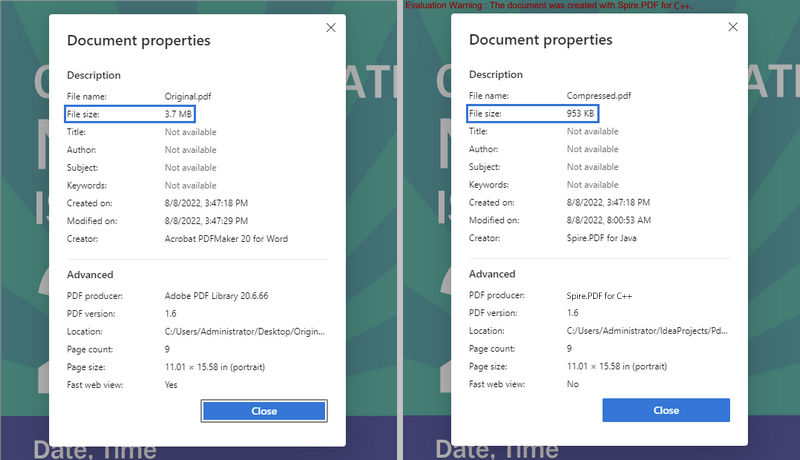Close the Original.pdf properties dialog via X
The height and width of the screenshot is (460, 800).
coord(331,28)
